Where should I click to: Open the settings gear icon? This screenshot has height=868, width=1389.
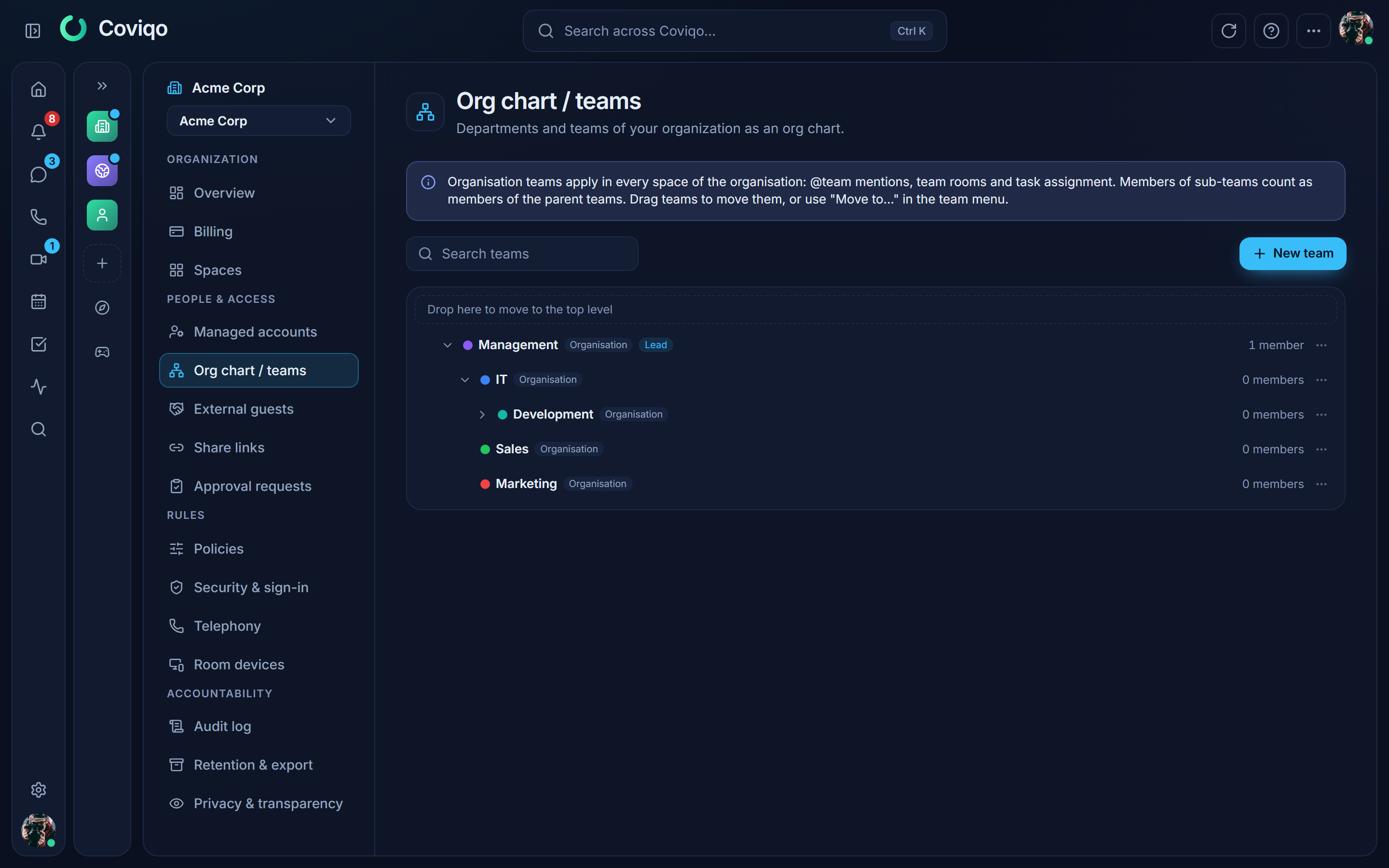click(39, 790)
